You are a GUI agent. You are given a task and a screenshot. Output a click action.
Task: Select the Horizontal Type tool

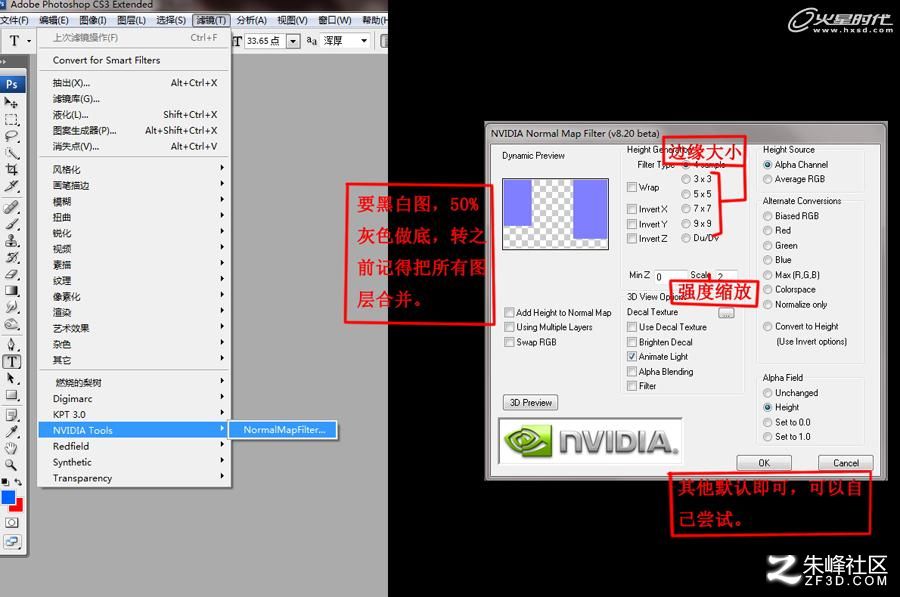pos(11,362)
